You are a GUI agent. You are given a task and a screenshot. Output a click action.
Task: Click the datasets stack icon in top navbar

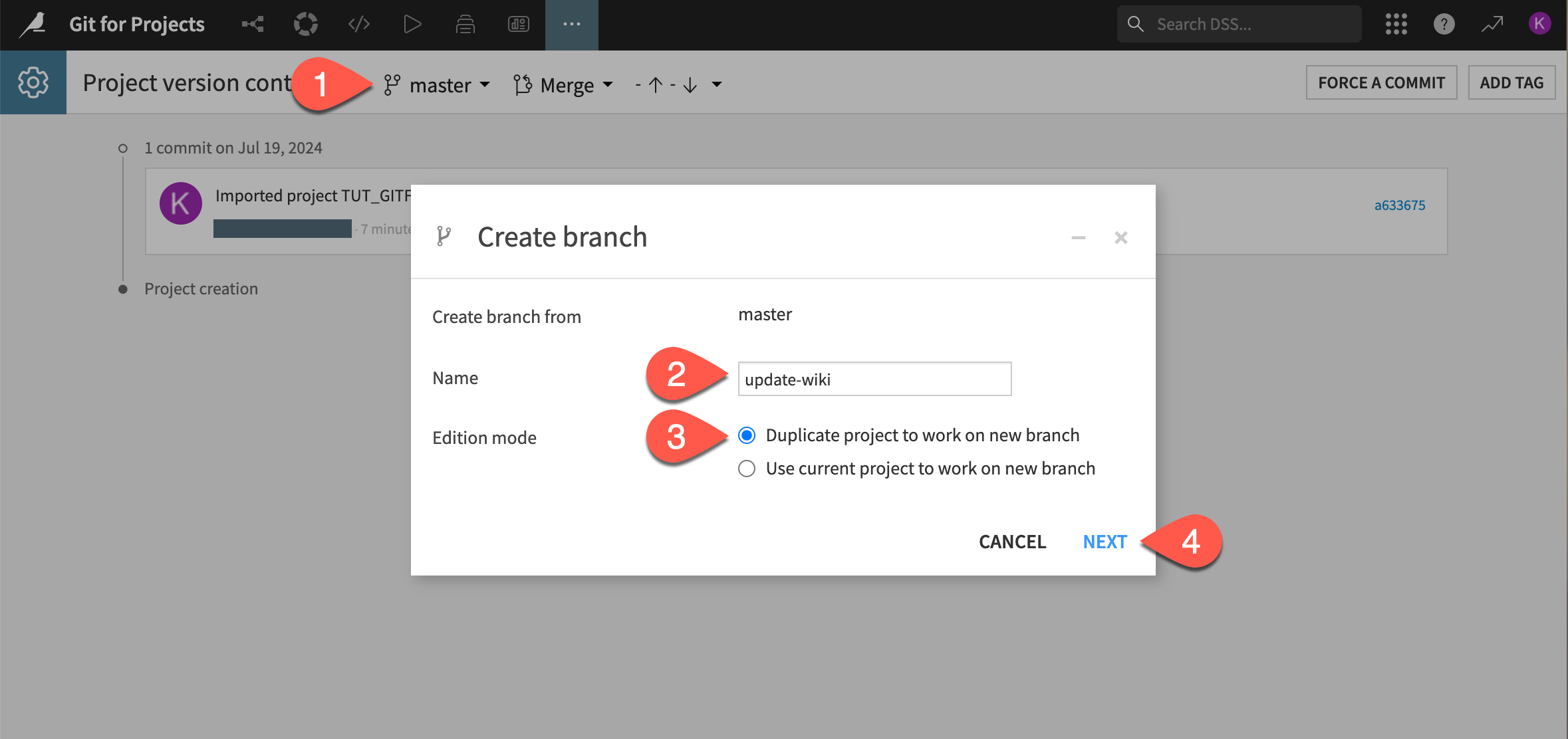465,24
